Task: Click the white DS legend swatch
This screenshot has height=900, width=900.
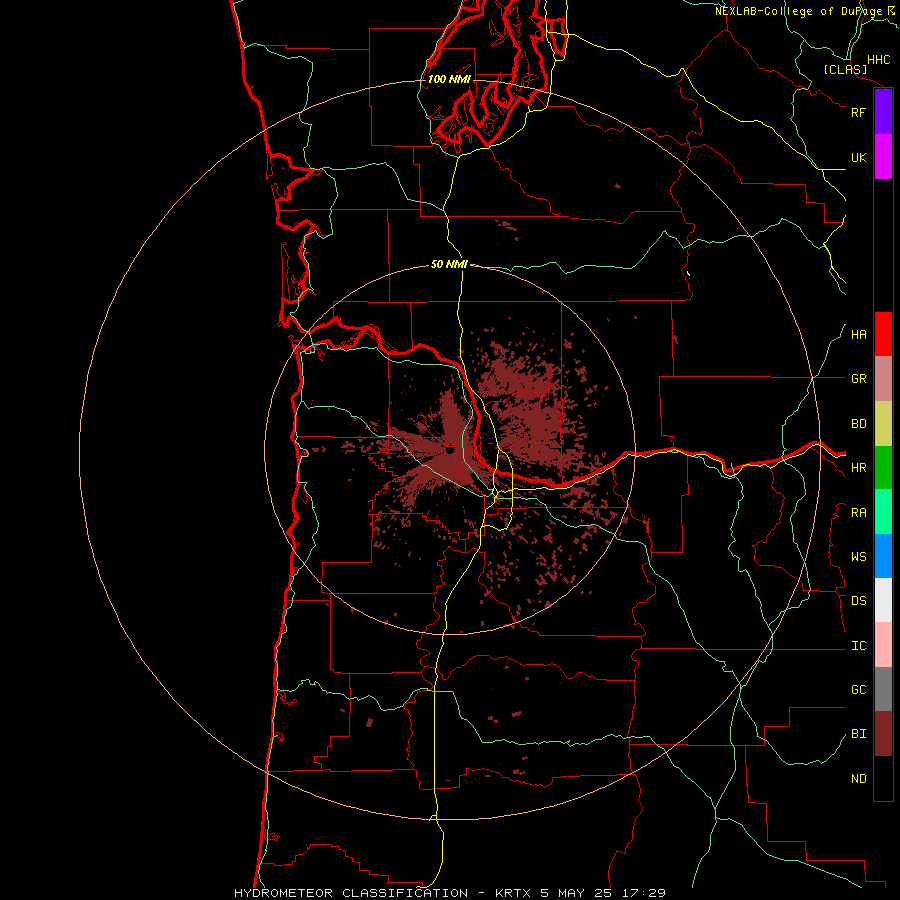Action: click(883, 600)
